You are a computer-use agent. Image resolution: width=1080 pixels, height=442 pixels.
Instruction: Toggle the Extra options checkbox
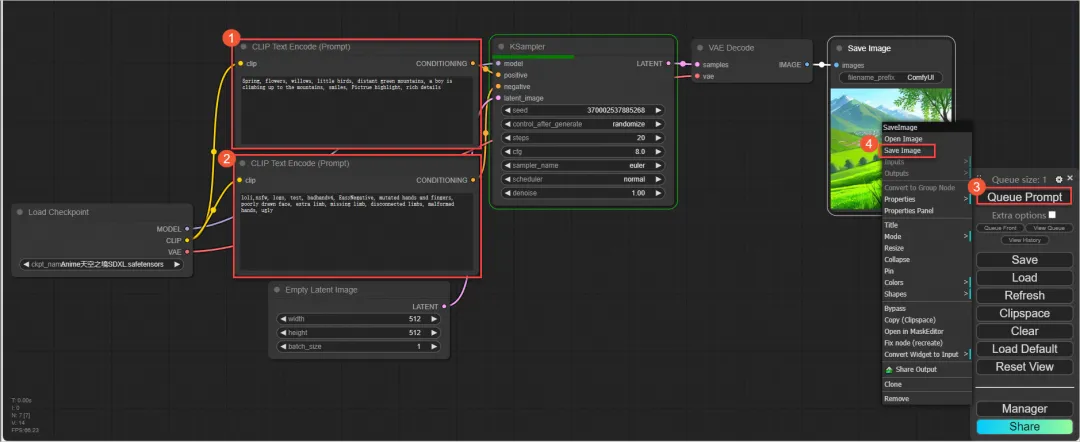click(1052, 215)
